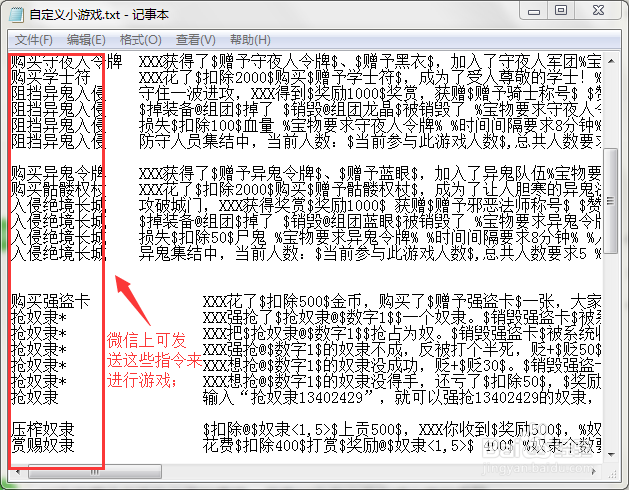Click the line XXX花了$扣除2000$购买$赠予学士符$

point(369,77)
